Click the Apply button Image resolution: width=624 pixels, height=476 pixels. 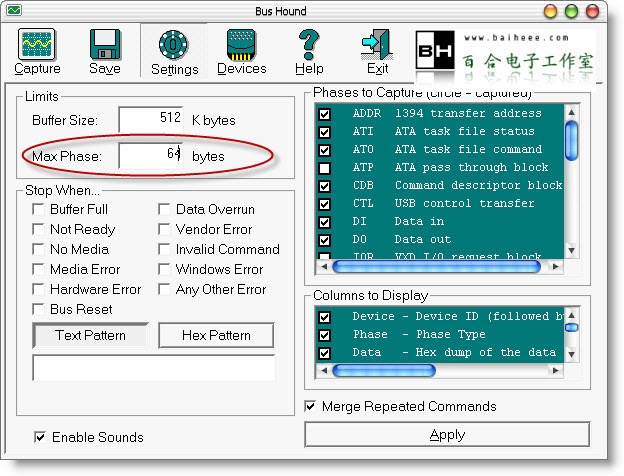447,435
